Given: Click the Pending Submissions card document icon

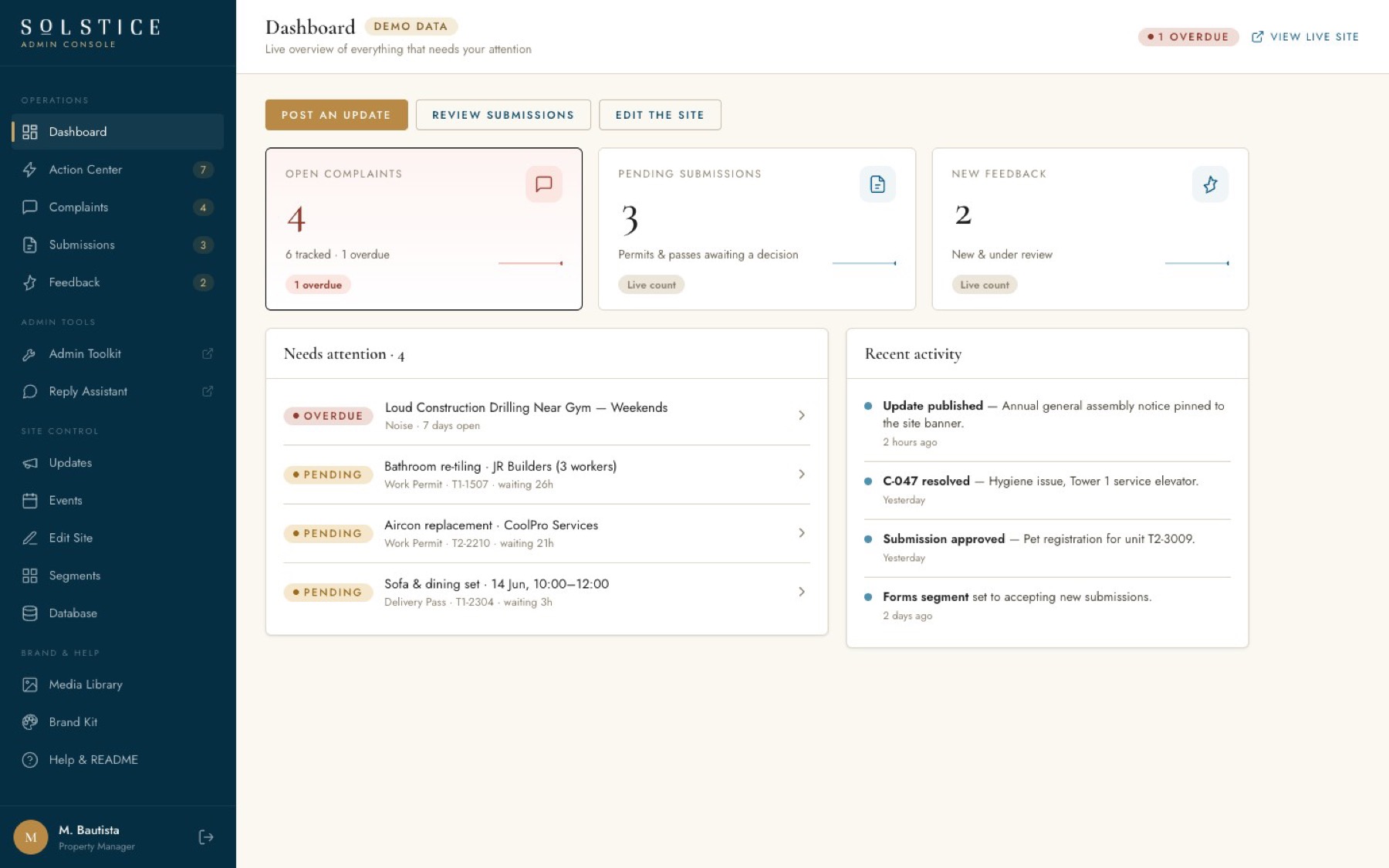Looking at the screenshot, I should click(x=877, y=184).
